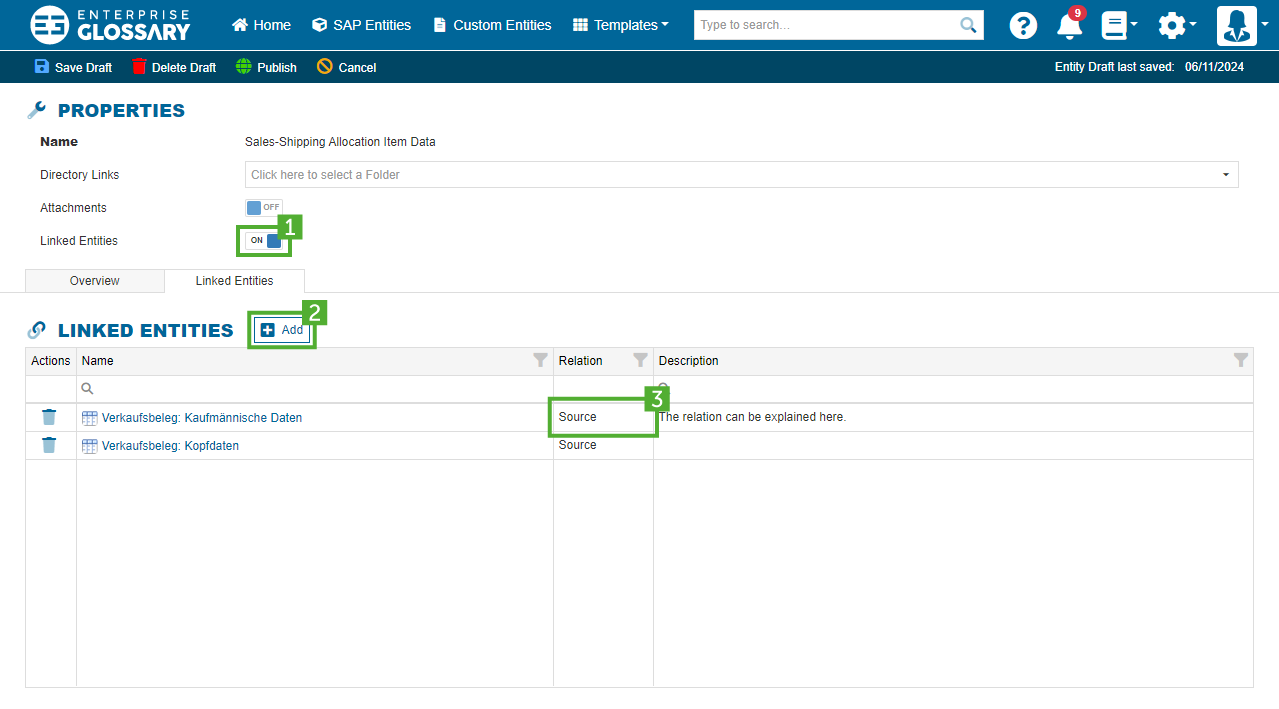Click the Save Draft button
Viewport: 1279px width, 709px height.
(73, 67)
